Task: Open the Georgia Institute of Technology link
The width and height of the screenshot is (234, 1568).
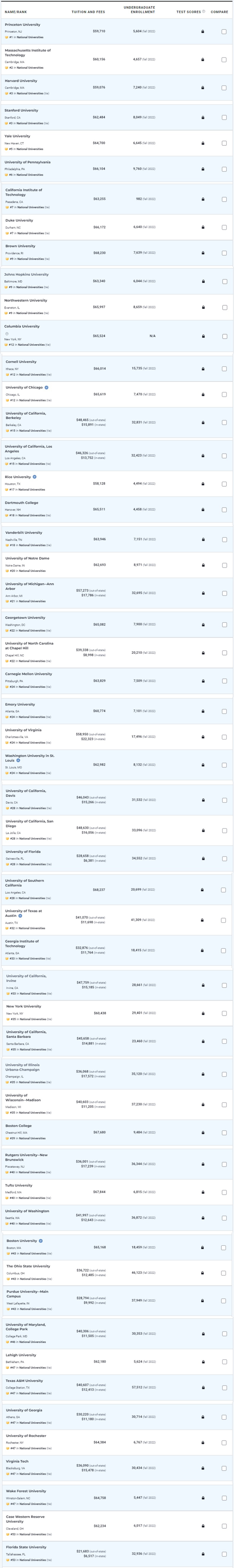Action: coord(23,944)
